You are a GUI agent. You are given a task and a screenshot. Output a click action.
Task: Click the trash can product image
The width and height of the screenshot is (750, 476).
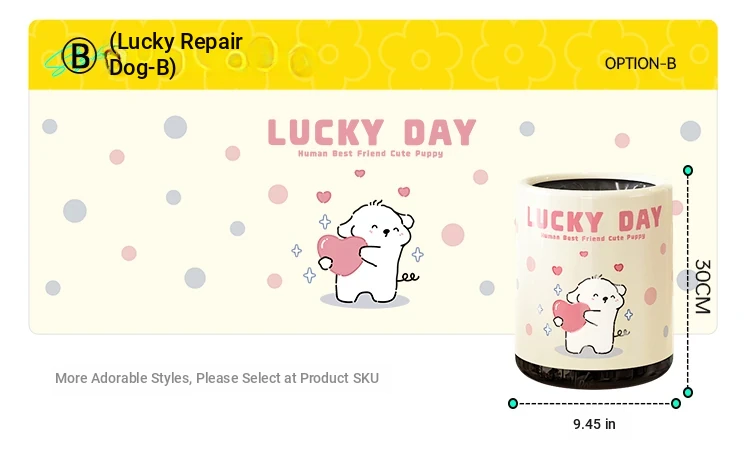pos(594,282)
